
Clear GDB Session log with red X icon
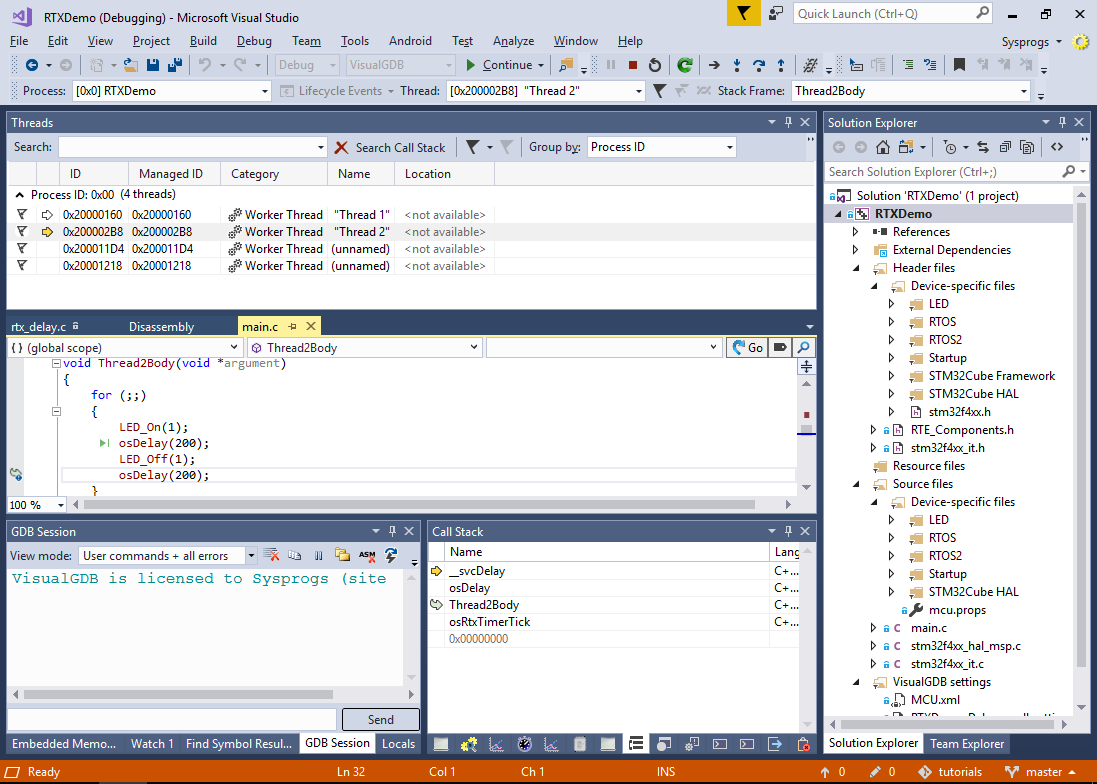pyautogui.click(x=271, y=555)
